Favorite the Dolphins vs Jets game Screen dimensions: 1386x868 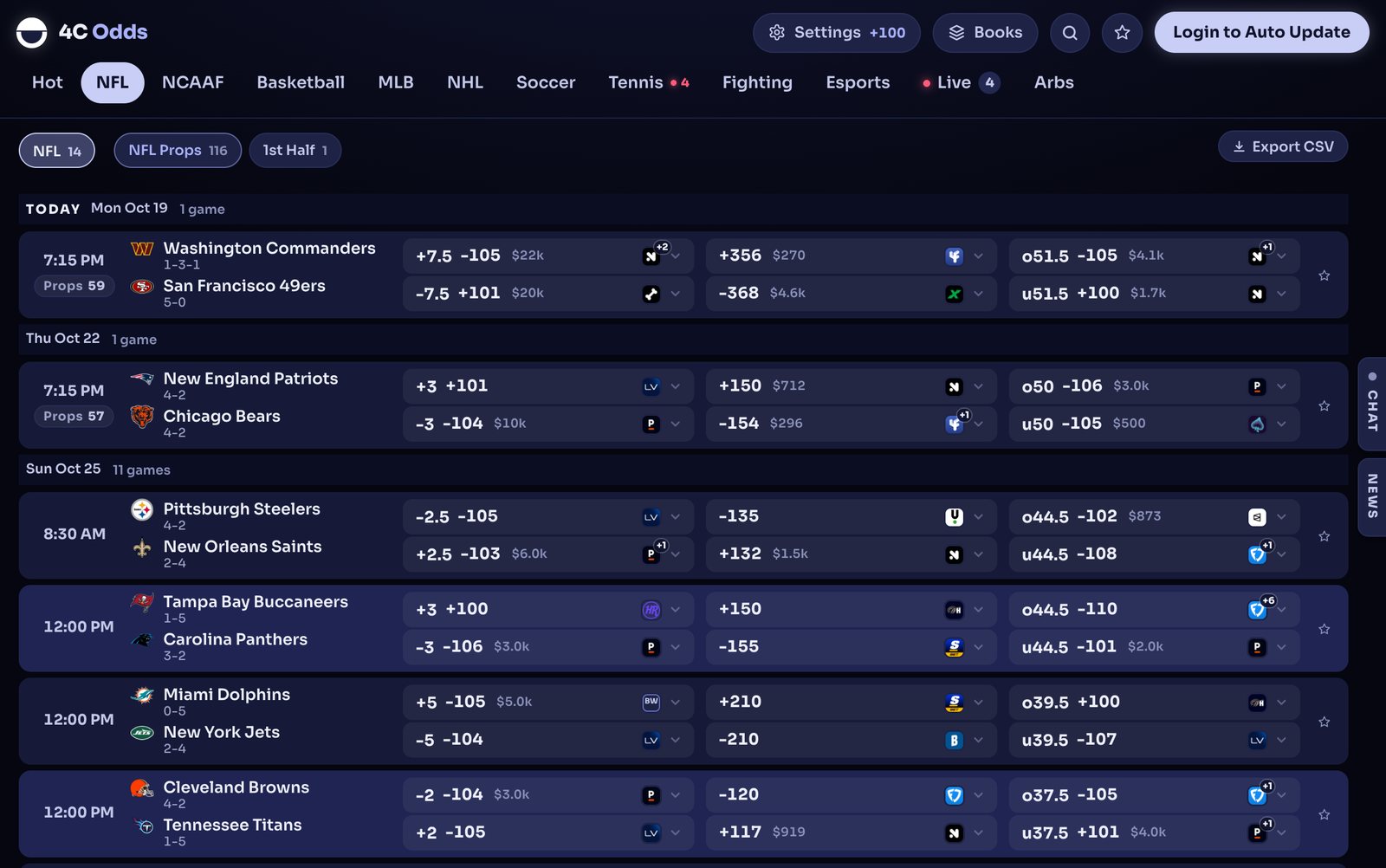[1324, 722]
